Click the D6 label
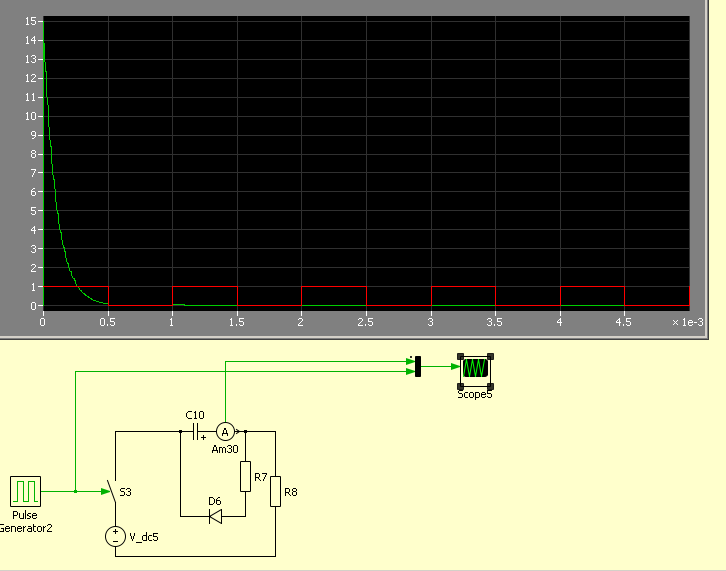This screenshot has height=571, width=726. pos(215,501)
